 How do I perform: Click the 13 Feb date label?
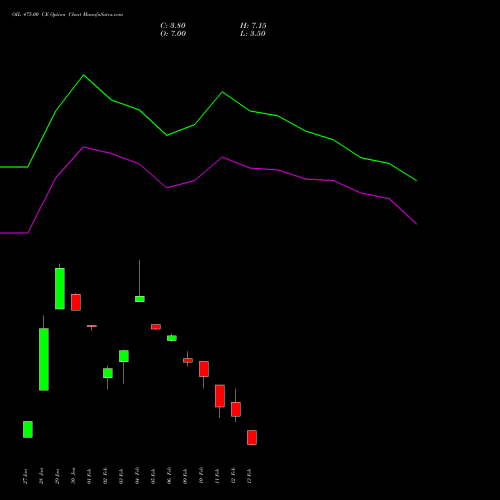tap(250, 476)
